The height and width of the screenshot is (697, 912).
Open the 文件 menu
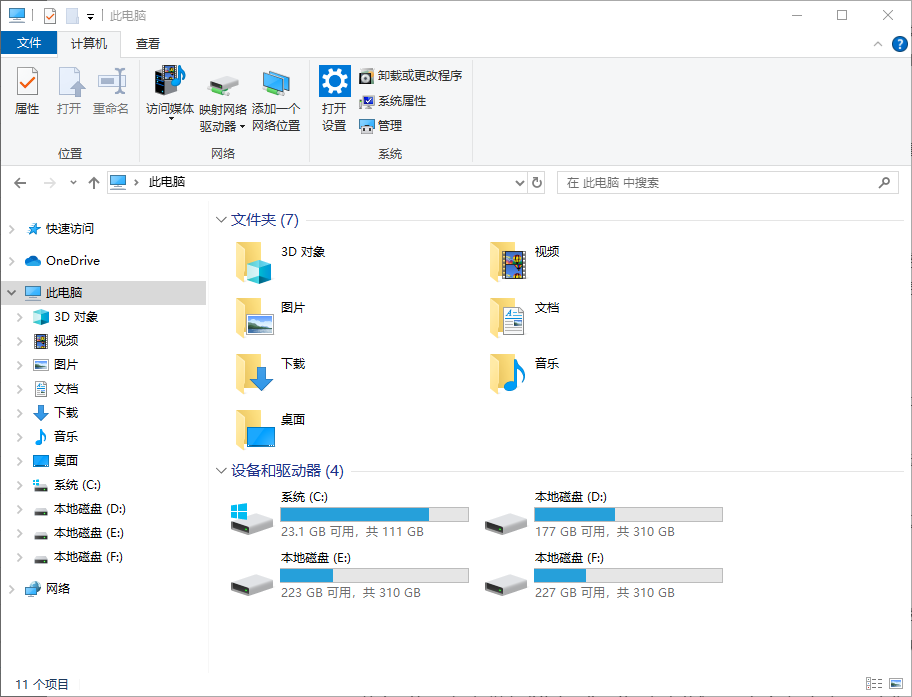30,43
